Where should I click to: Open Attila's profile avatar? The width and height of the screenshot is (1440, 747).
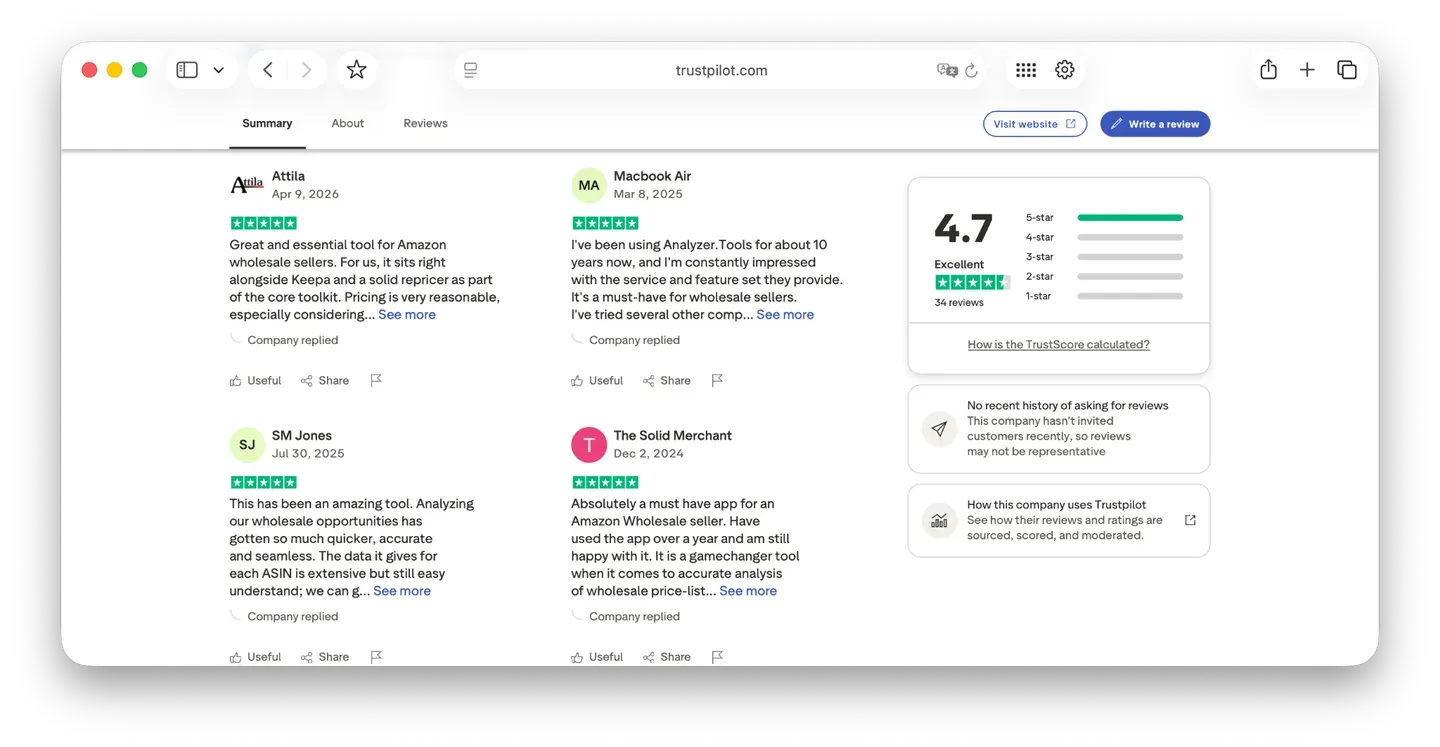pyautogui.click(x=247, y=184)
